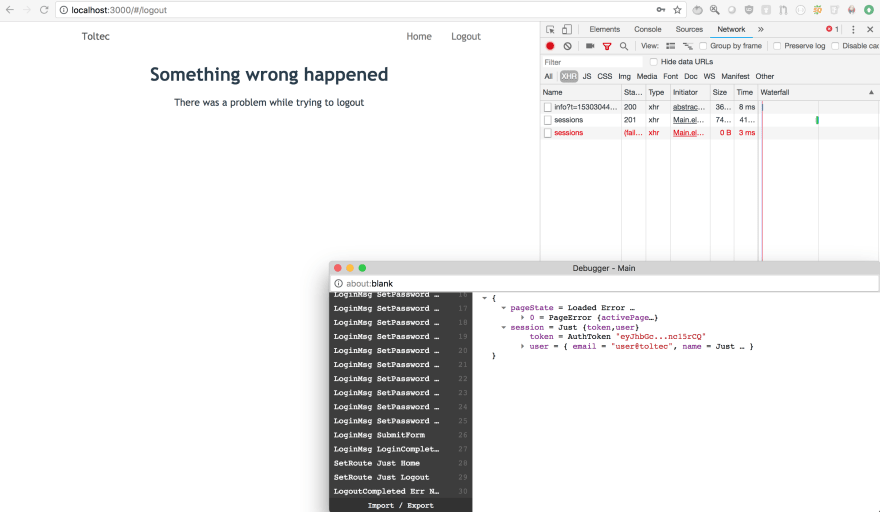Show more DevTools tabs via chevrons
The width and height of the screenshot is (880, 512).
pyautogui.click(x=760, y=29)
